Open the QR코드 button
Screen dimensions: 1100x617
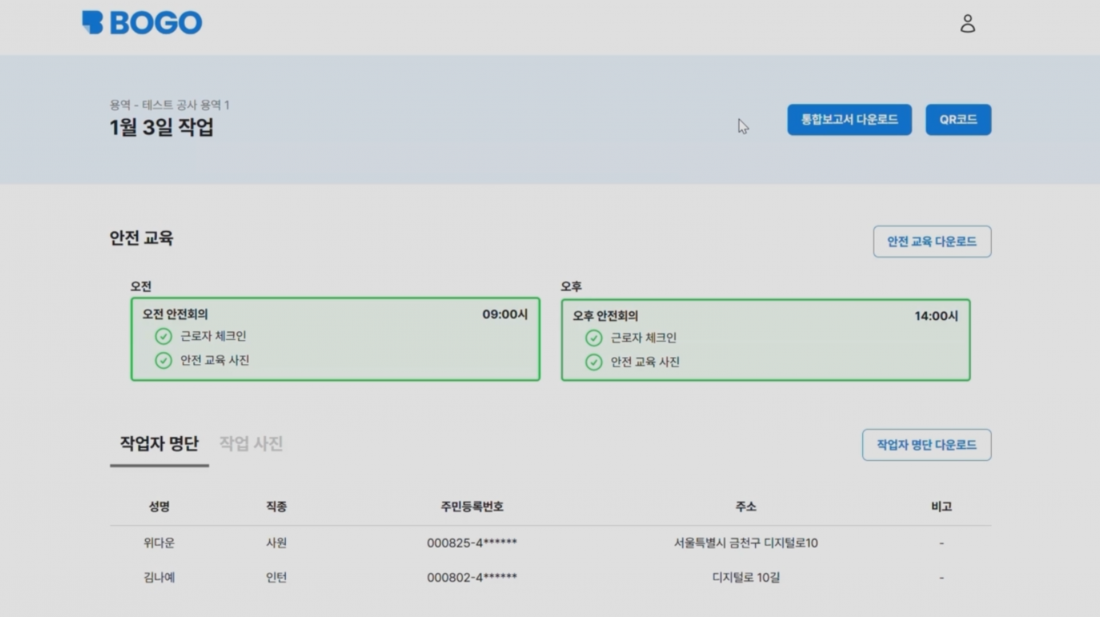point(958,120)
